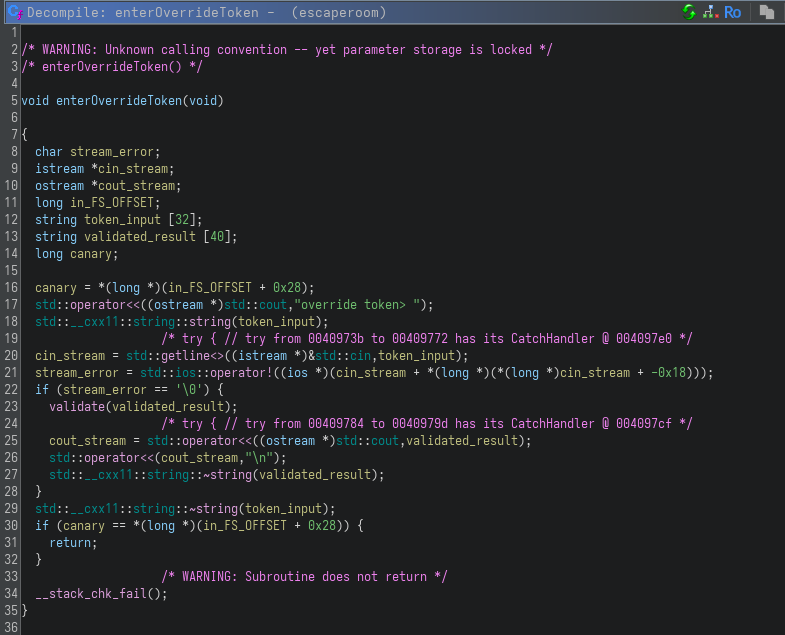Click the 'validate' function call on line 23

(77, 407)
